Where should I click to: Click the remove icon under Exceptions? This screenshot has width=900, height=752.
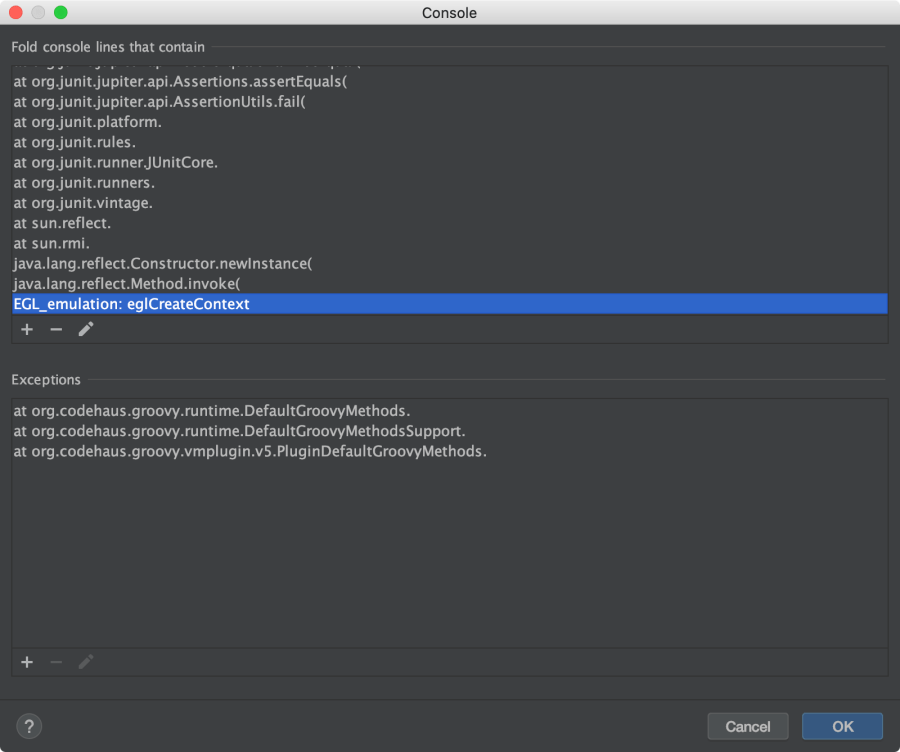[56, 661]
